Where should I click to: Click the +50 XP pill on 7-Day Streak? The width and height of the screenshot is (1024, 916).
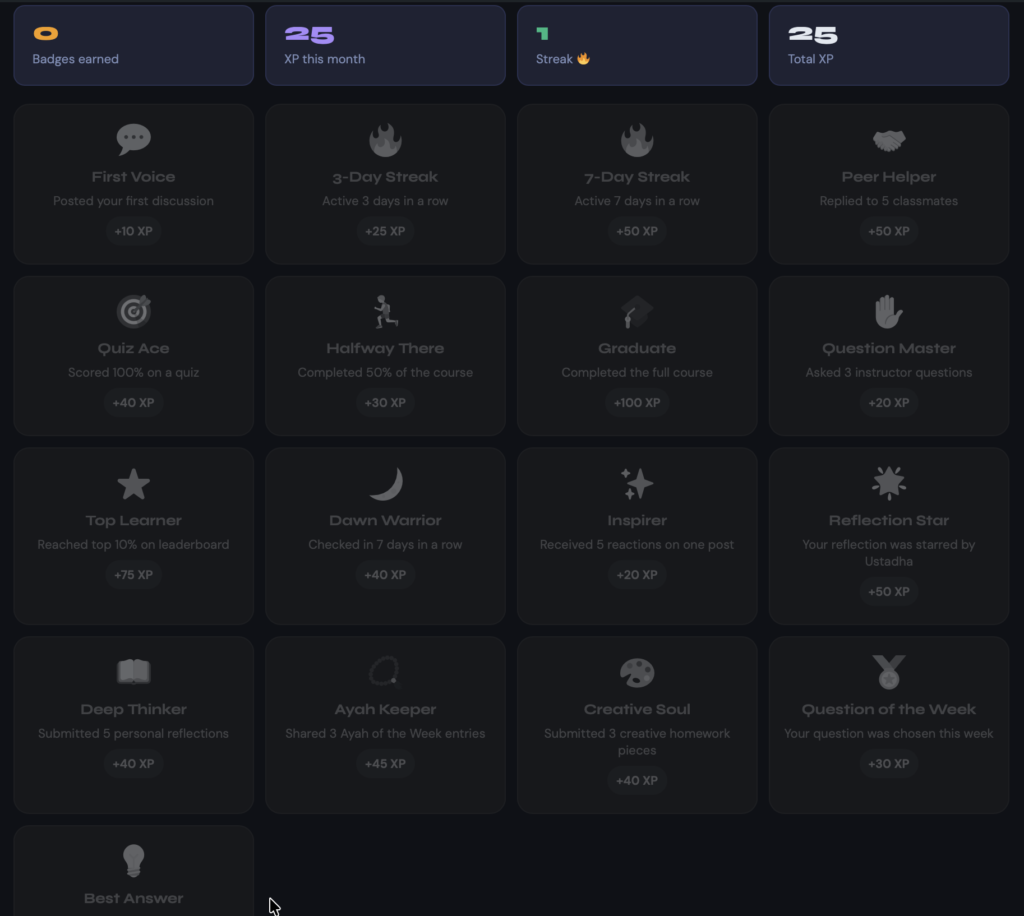(x=637, y=231)
